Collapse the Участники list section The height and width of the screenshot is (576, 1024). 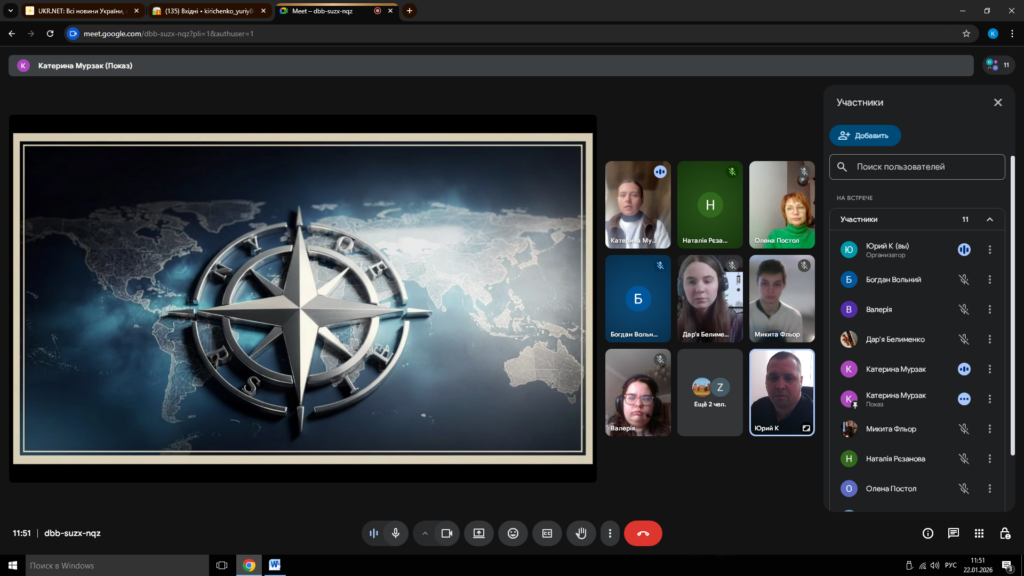click(x=990, y=219)
